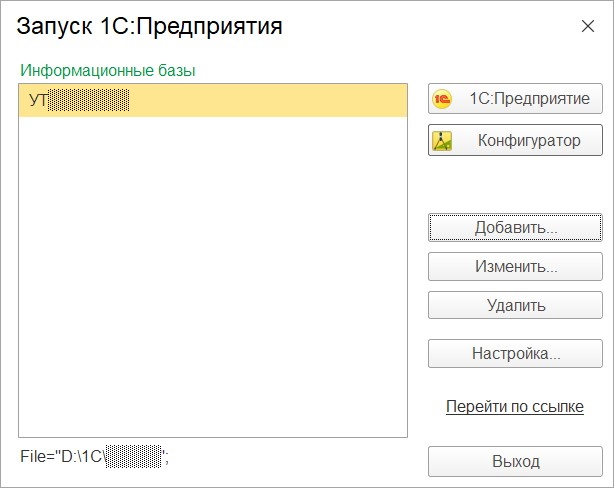Click the compass icon on the Конфигуратор button
Screen dimensions: 614x488
coord(442,141)
